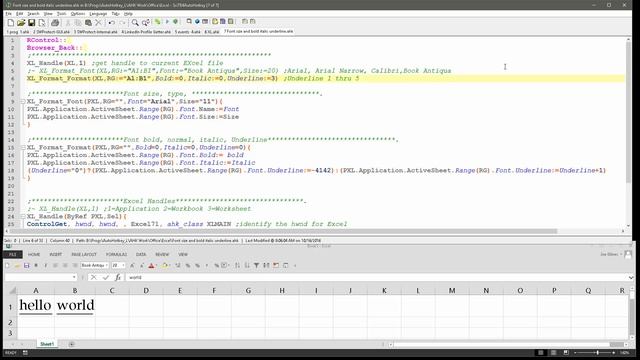This screenshot has width=640, height=360.
Task: Click the Excel zoom in plus button
Action: tap(613, 353)
